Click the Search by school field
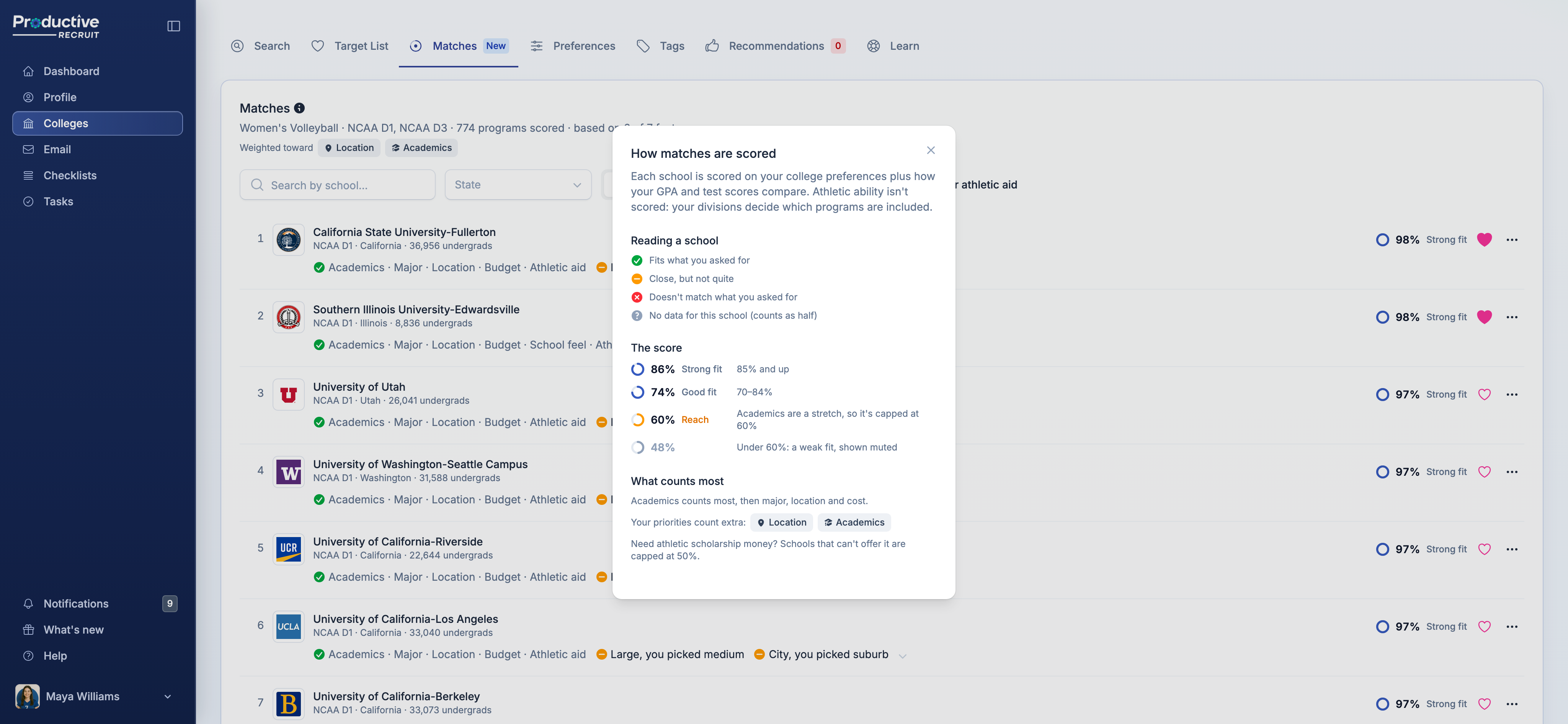This screenshot has height=724, width=1568. coord(337,185)
